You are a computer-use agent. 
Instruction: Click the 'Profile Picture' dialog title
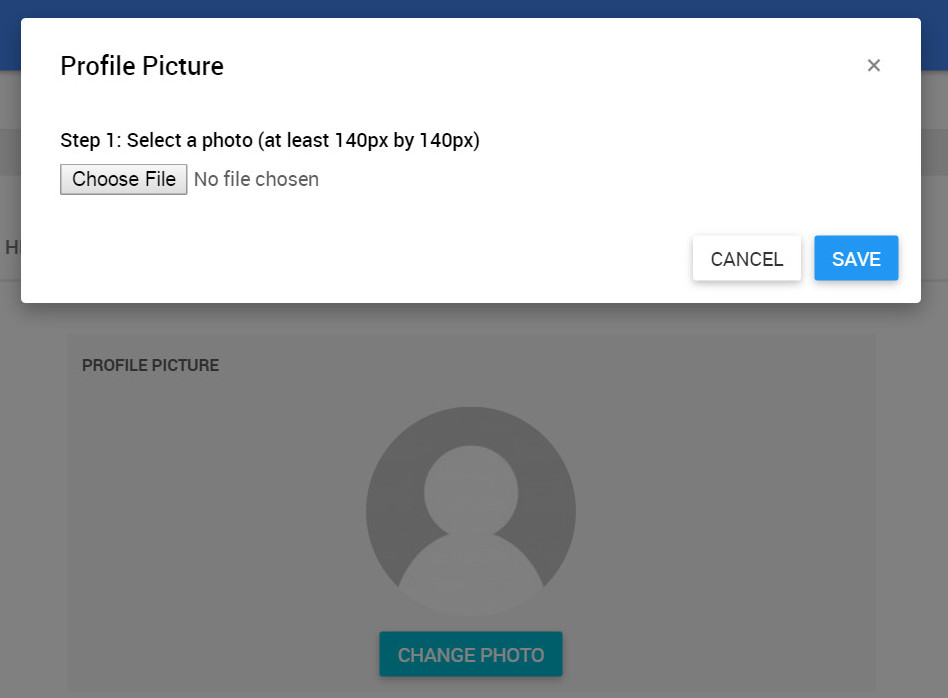[x=142, y=67]
